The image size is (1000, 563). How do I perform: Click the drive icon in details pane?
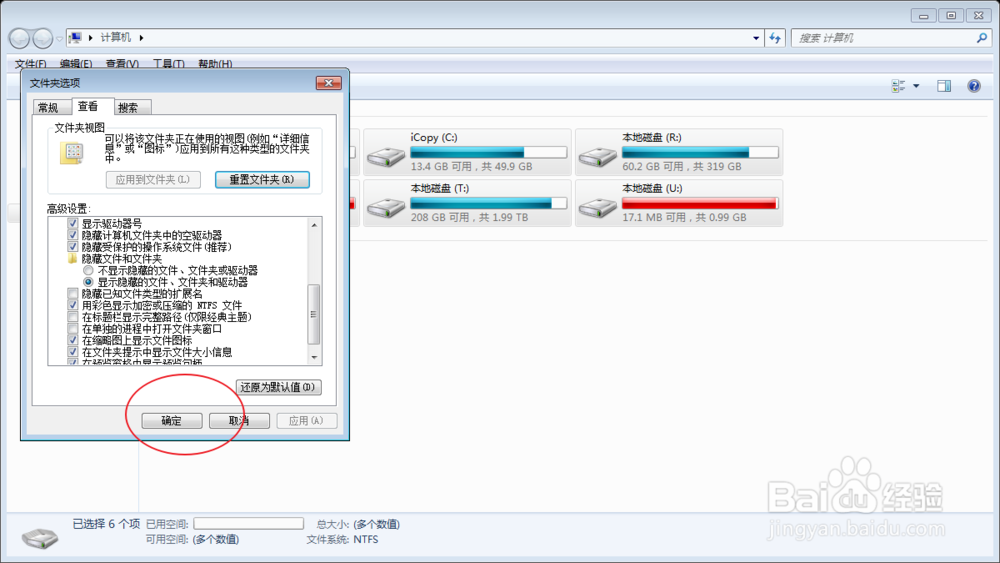(40, 537)
